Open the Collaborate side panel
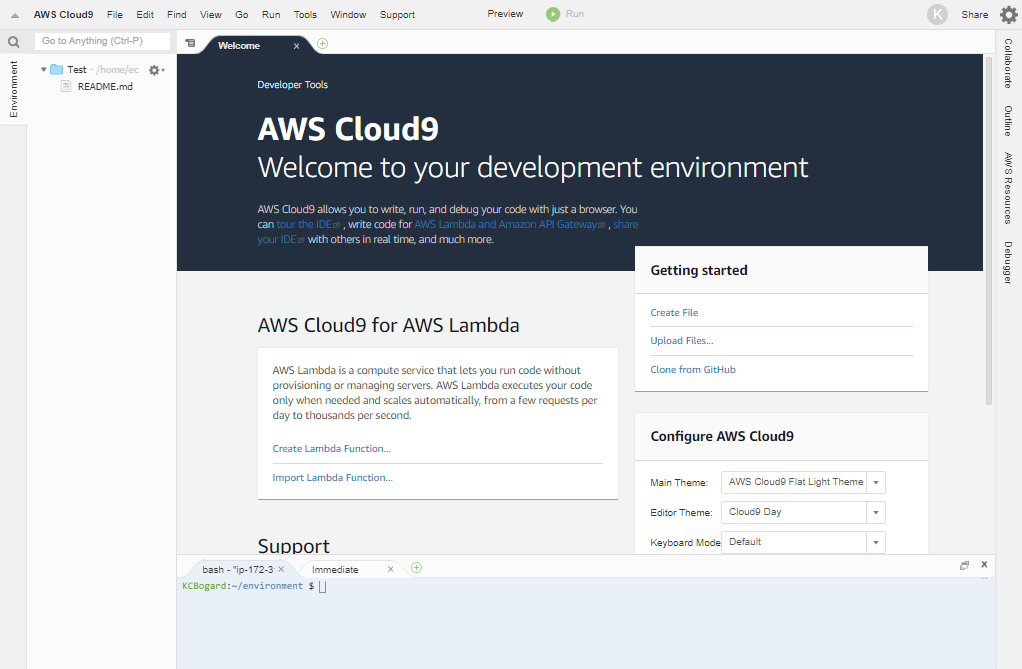Screen dimensions: 1022x669 click(x=1008, y=63)
